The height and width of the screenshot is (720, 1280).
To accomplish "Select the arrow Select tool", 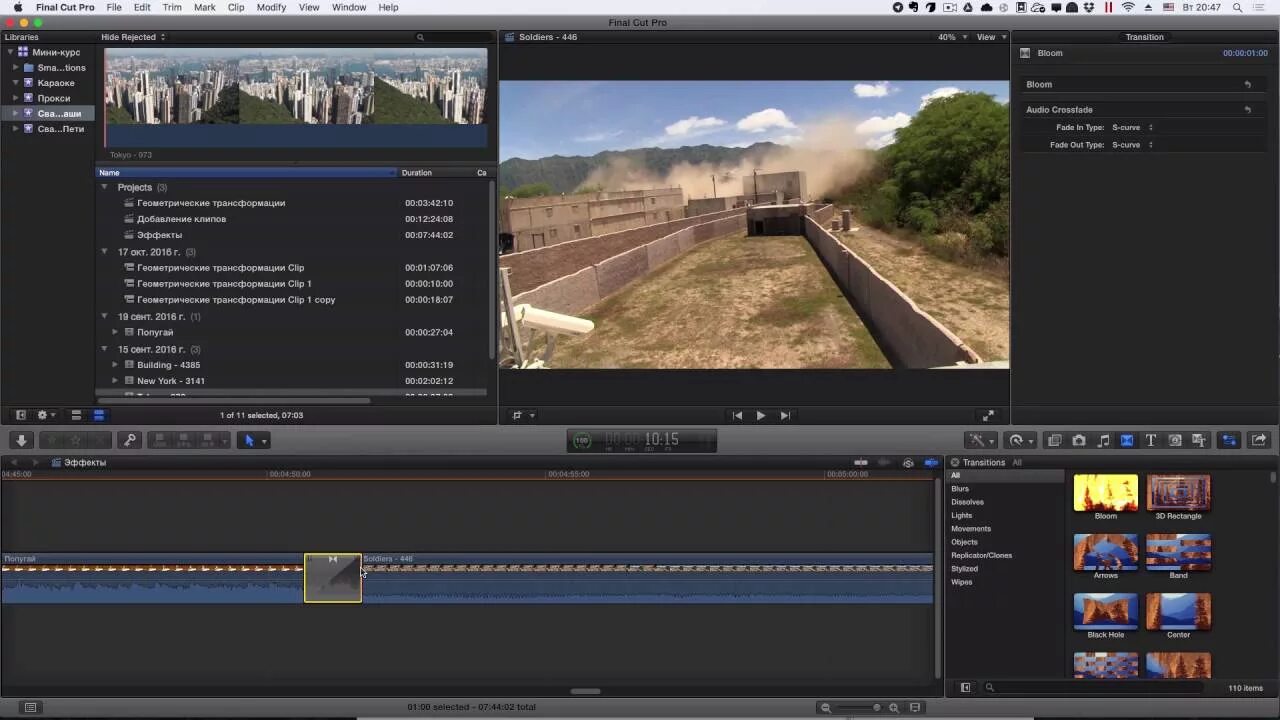I will 249,440.
